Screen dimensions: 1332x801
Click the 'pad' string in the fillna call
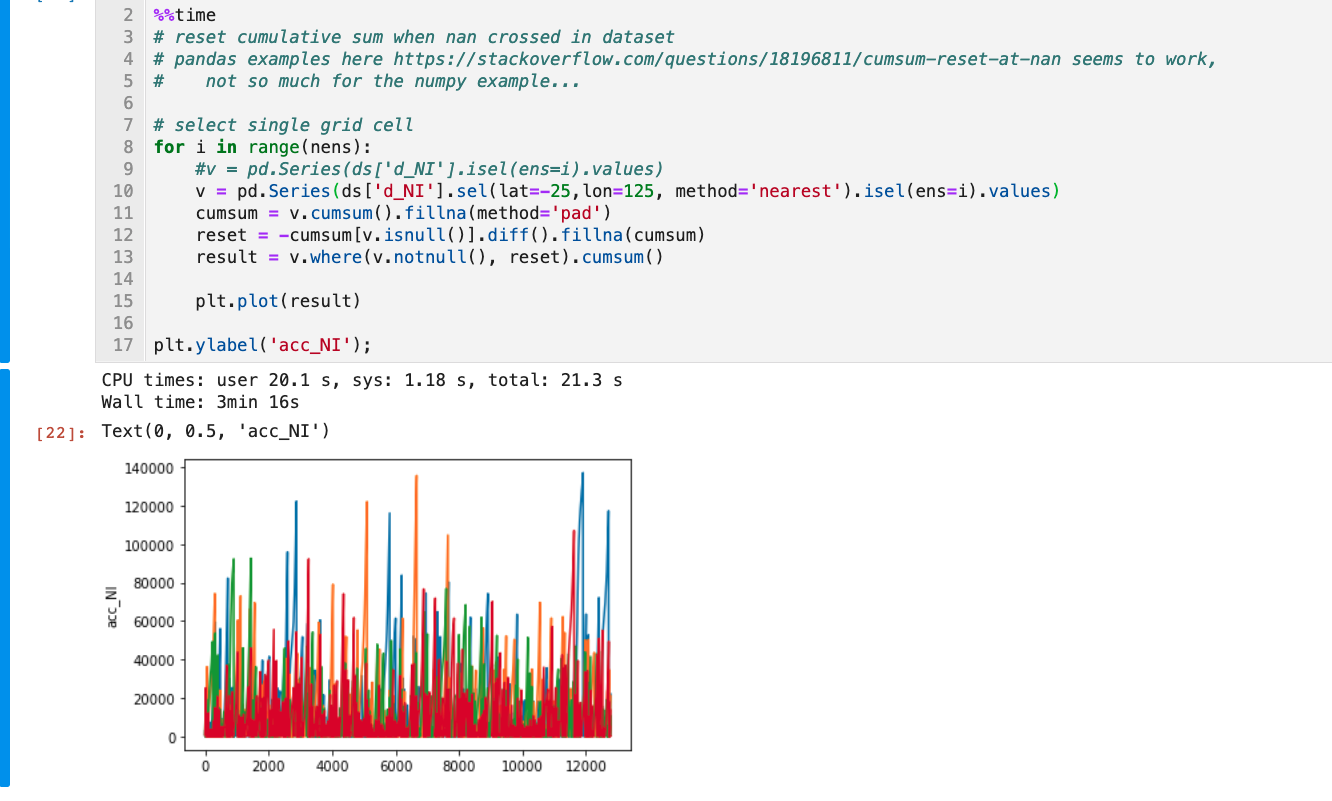point(575,213)
